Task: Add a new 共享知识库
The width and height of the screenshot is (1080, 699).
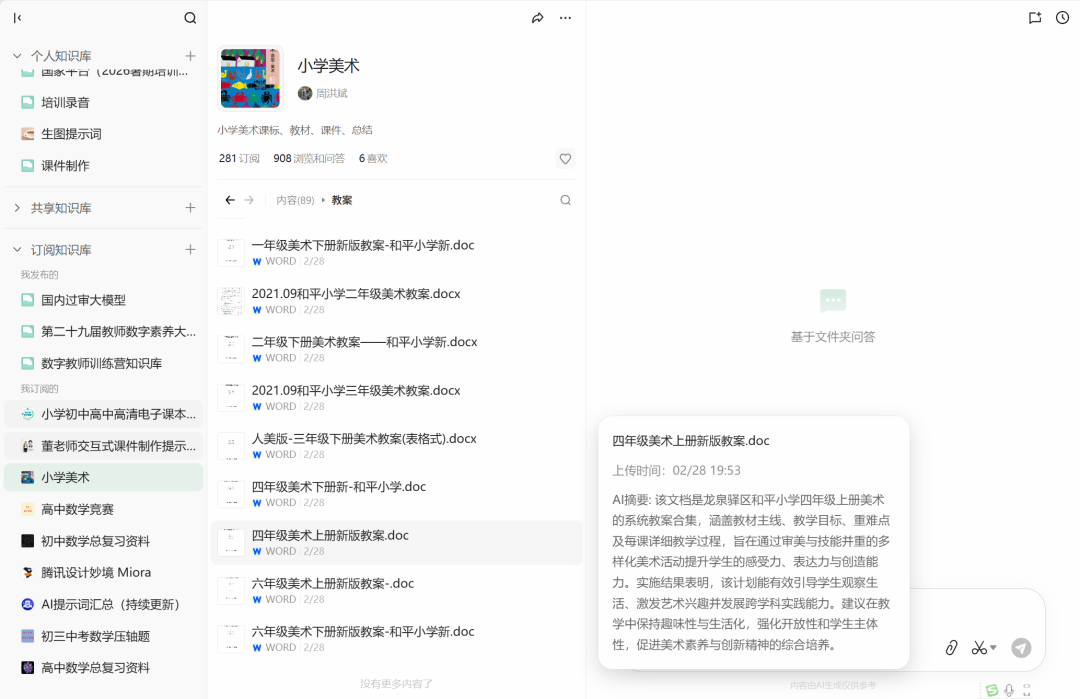Action: tap(190, 207)
